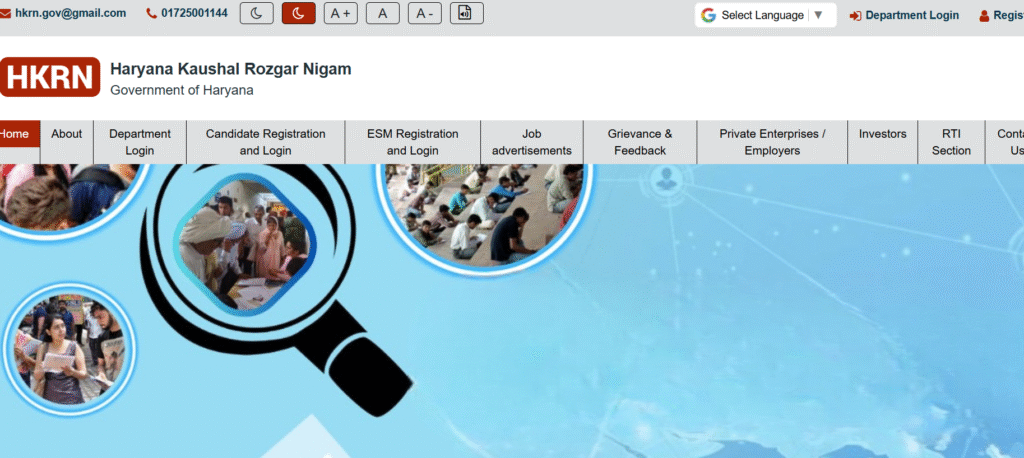Click the HKRN red logo
The width and height of the screenshot is (1024, 458).
[50, 77]
